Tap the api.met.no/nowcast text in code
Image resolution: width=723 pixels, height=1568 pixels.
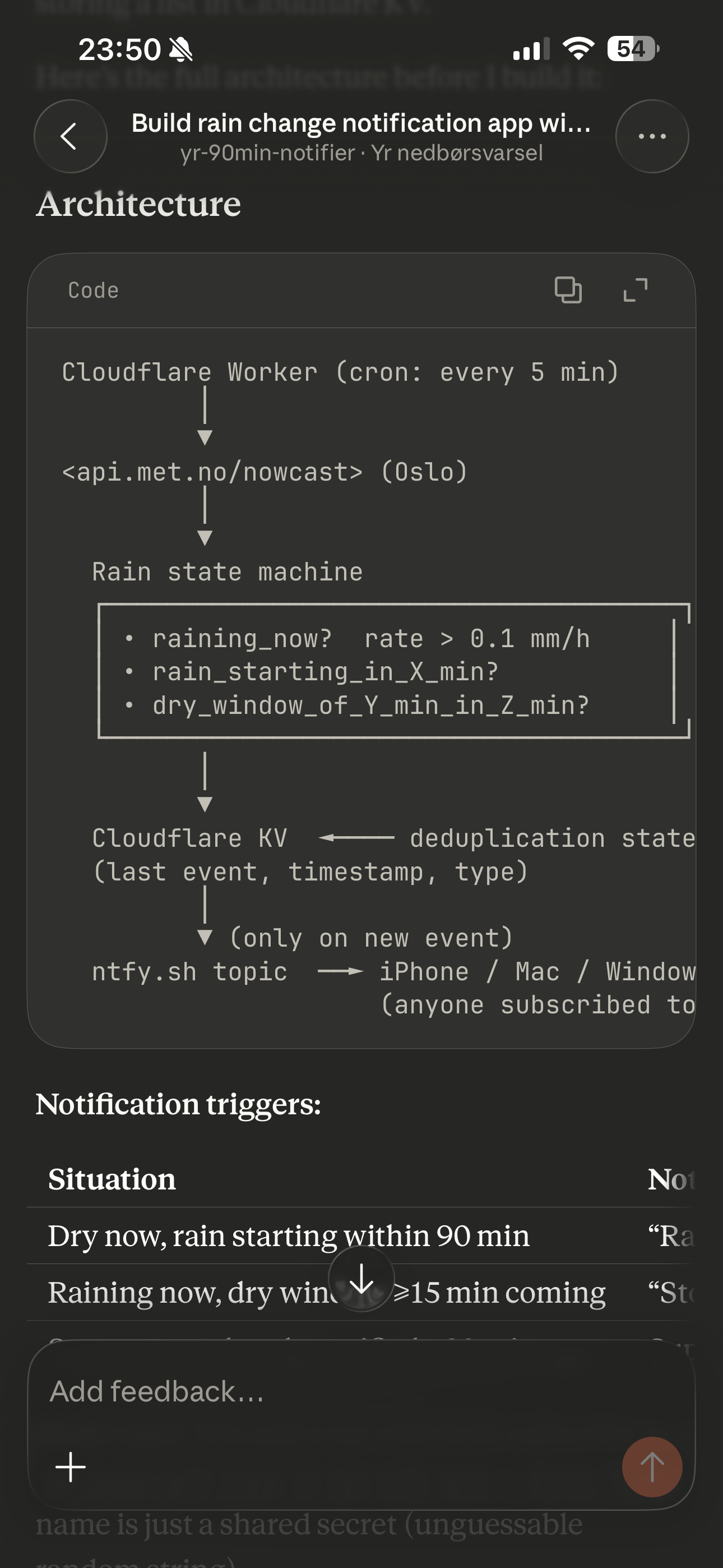point(212,472)
